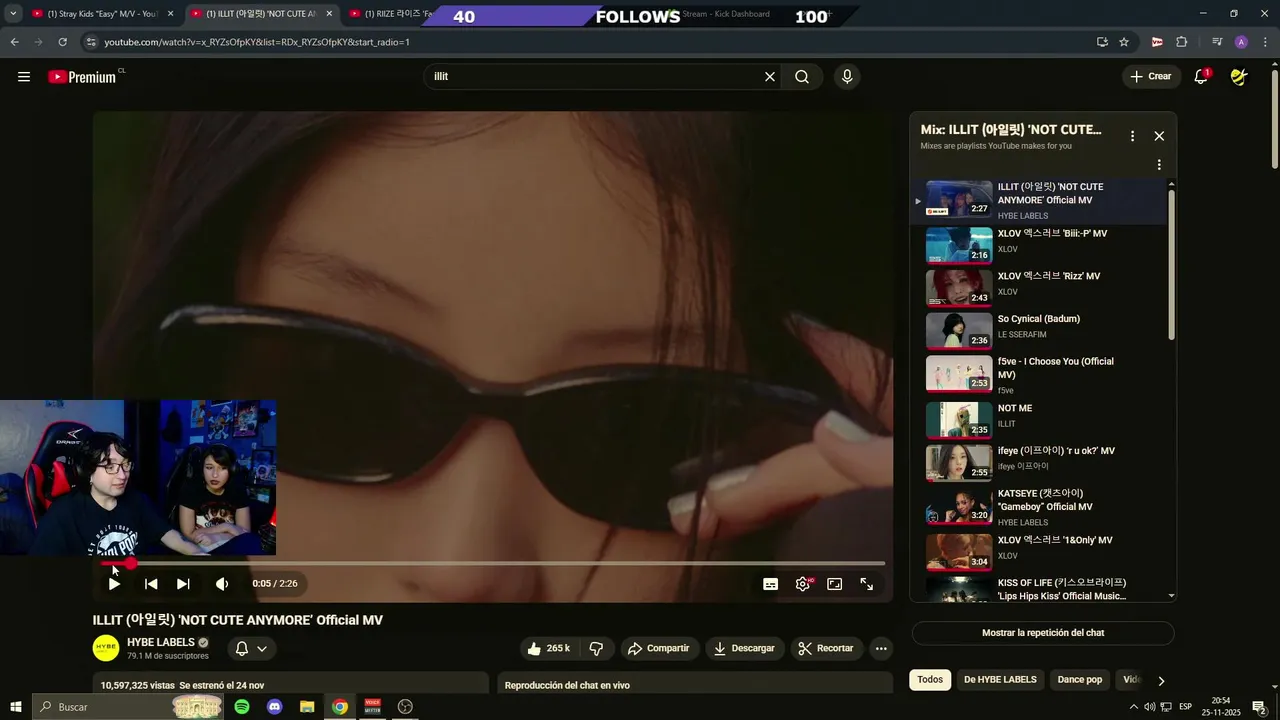The width and height of the screenshot is (1280, 720).
Task: Open the Crear button menu
Action: pos(1150,76)
